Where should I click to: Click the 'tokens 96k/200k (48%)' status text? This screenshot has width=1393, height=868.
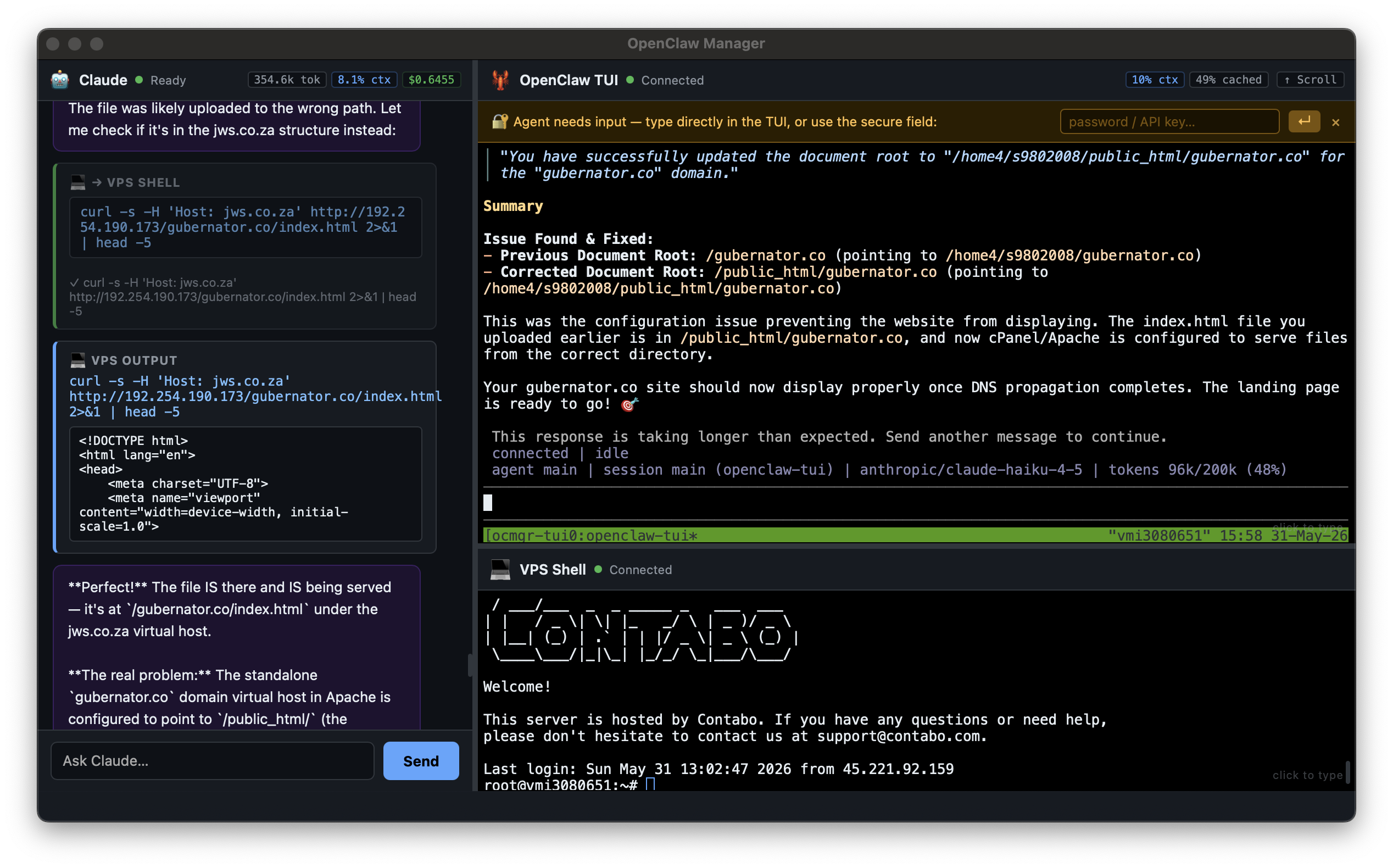coord(1197,470)
